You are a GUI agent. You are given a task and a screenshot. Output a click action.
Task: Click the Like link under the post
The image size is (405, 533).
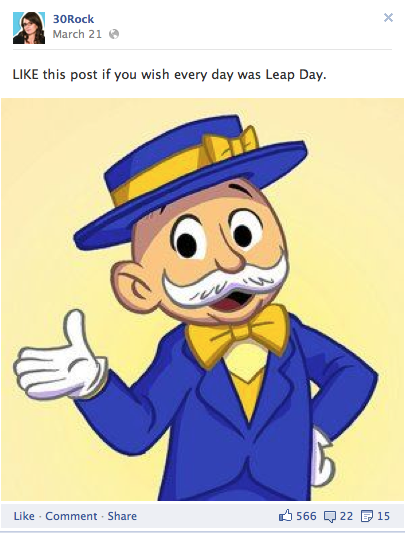[24, 516]
